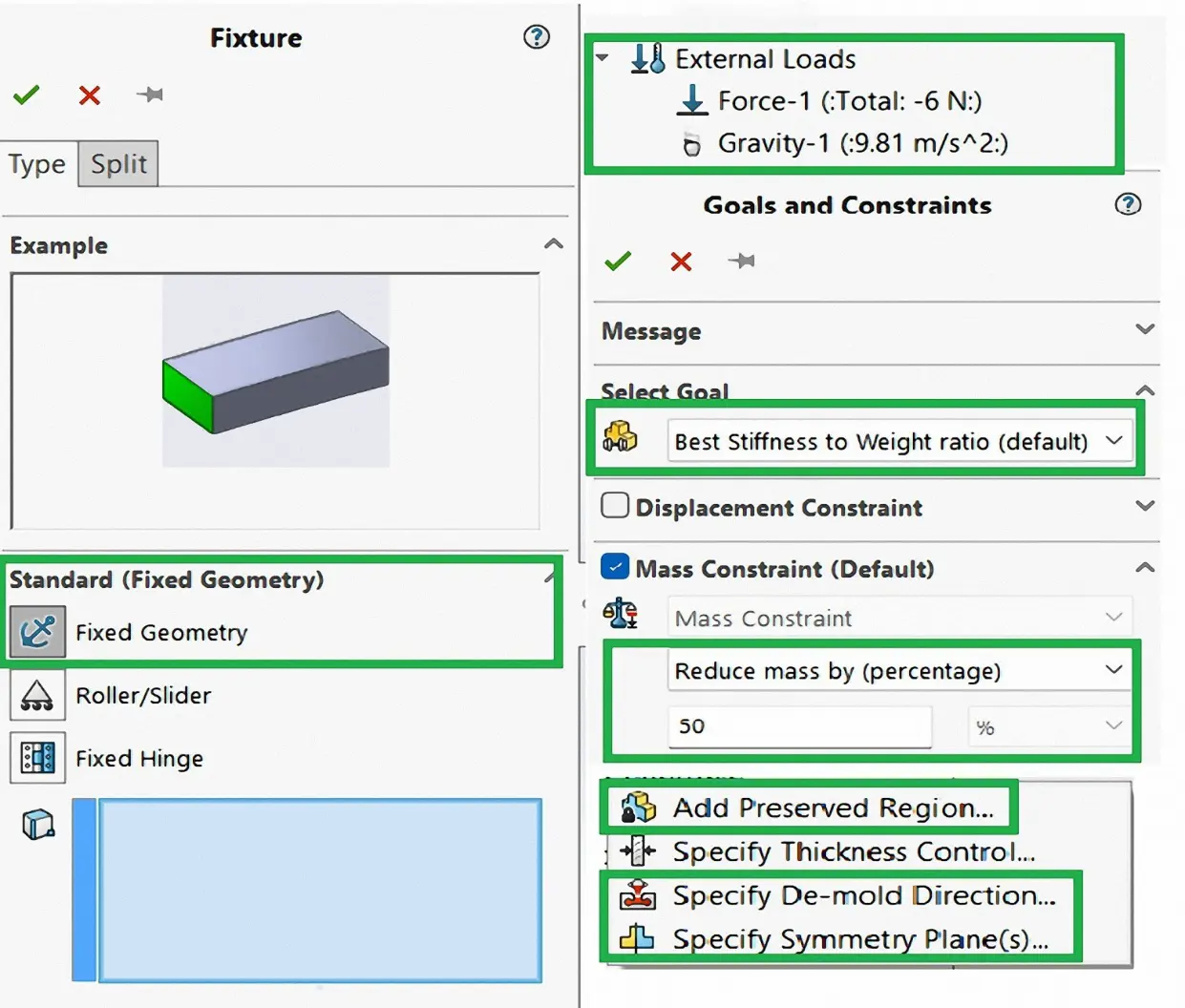This screenshot has height=1008, width=1185.
Task: Enable the Displacement Constraint checkbox
Action: coord(615,506)
